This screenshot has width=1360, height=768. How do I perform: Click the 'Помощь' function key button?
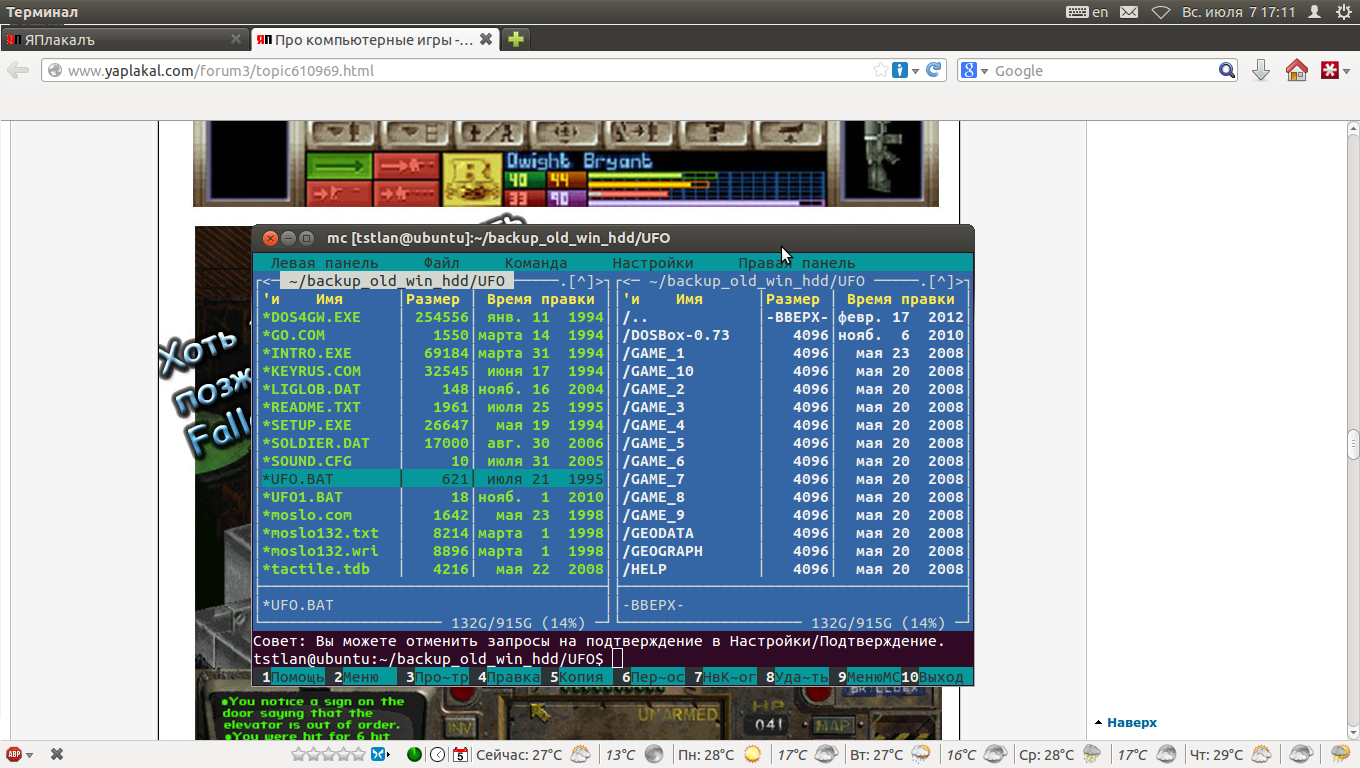[293, 677]
